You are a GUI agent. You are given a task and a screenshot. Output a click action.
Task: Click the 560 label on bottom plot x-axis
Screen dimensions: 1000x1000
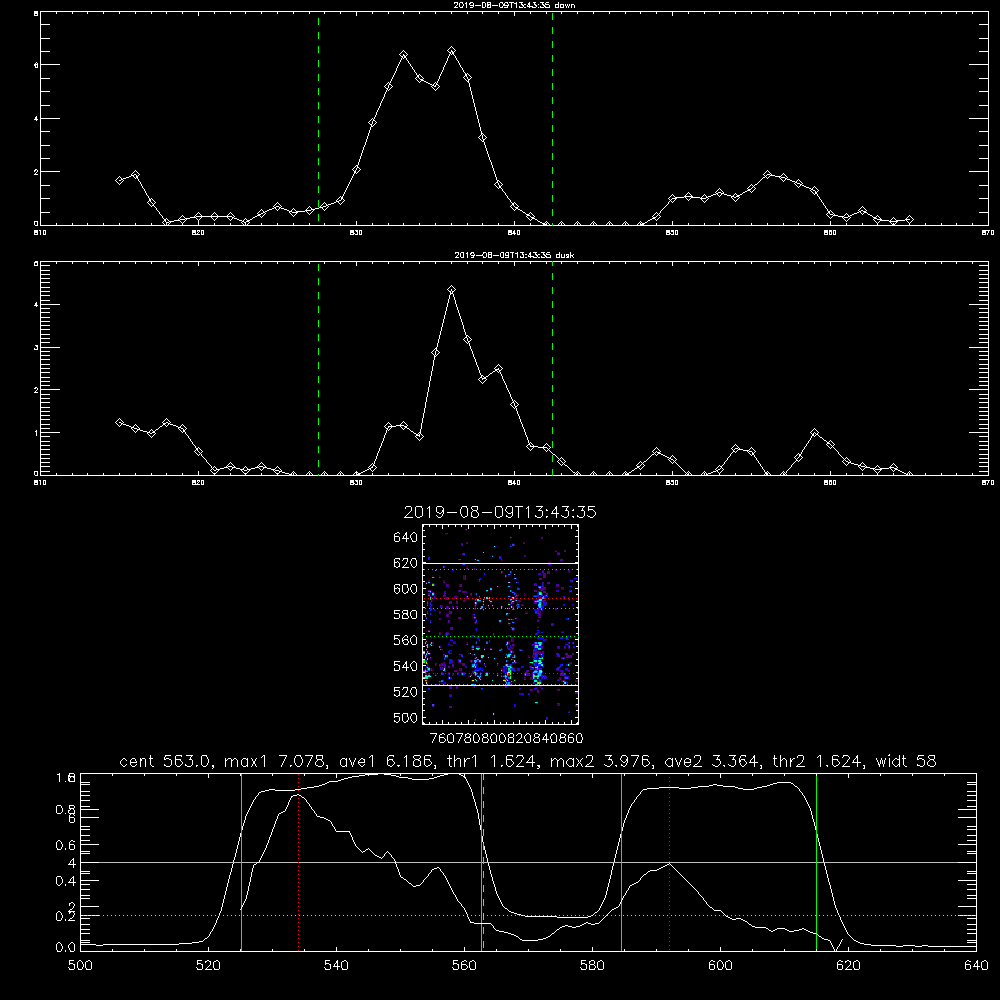click(464, 966)
